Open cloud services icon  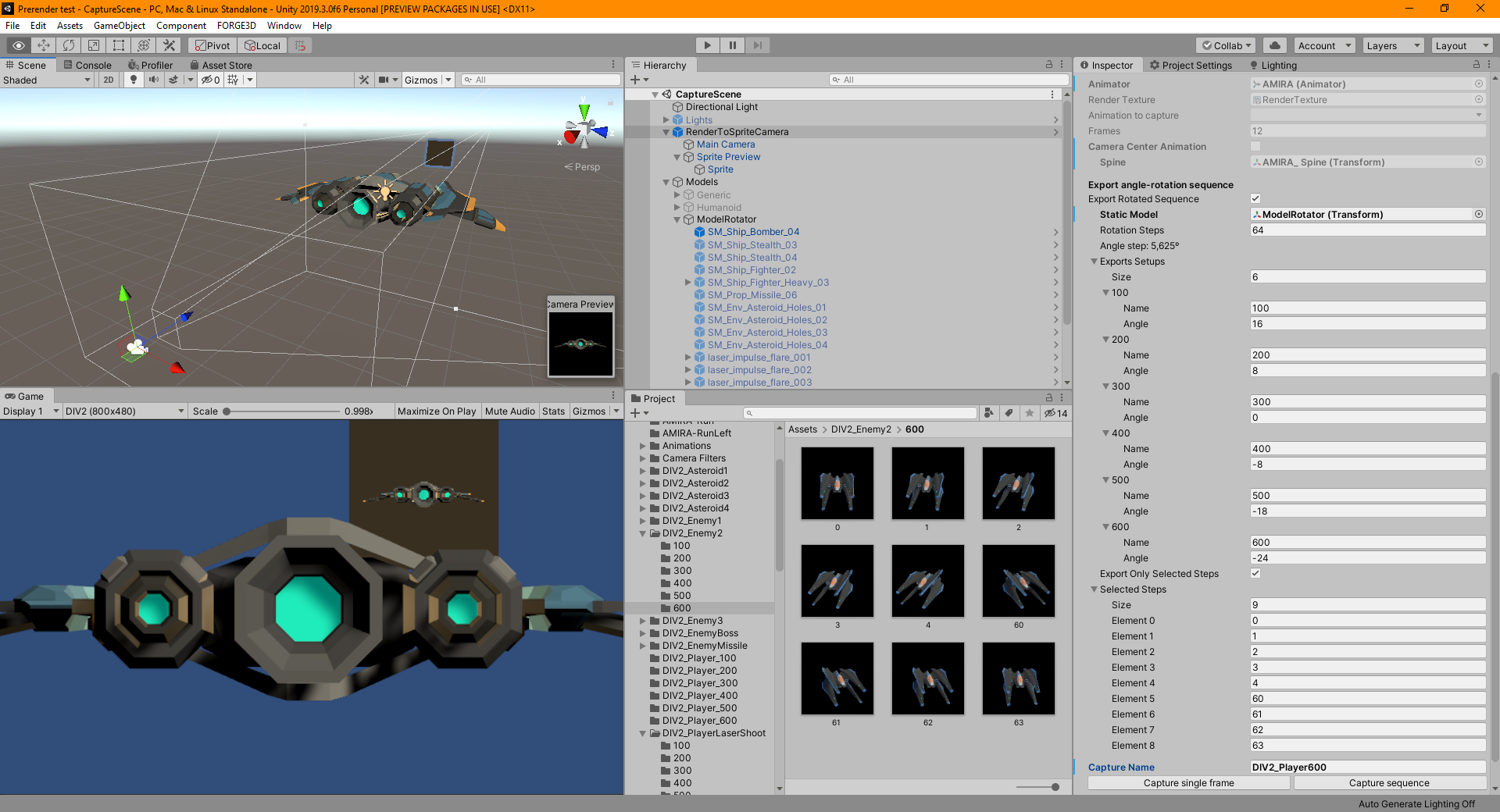[x=1275, y=45]
